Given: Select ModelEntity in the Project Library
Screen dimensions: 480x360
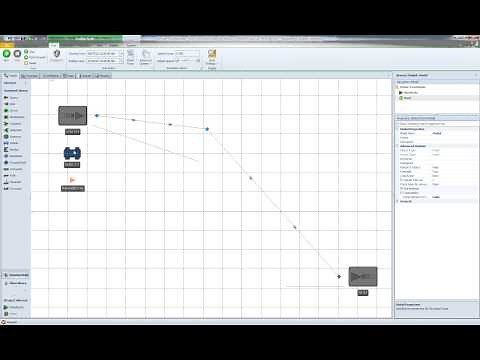Looking at the screenshot, I should (14, 307).
